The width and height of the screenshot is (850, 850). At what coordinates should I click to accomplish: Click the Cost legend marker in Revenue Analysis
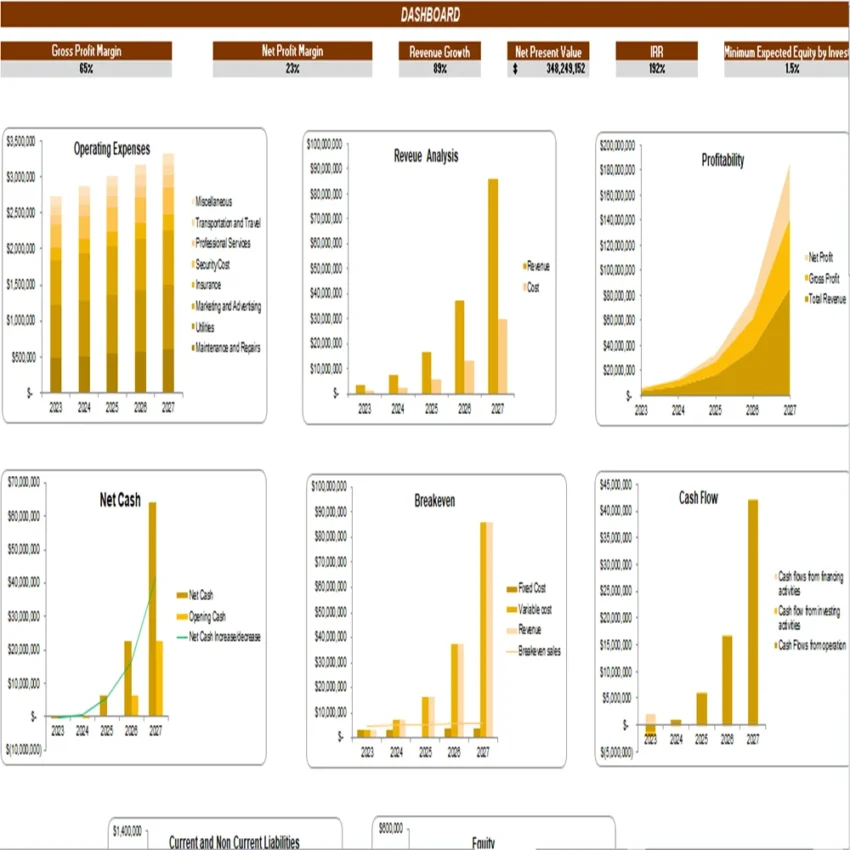pyautogui.click(x=524, y=285)
